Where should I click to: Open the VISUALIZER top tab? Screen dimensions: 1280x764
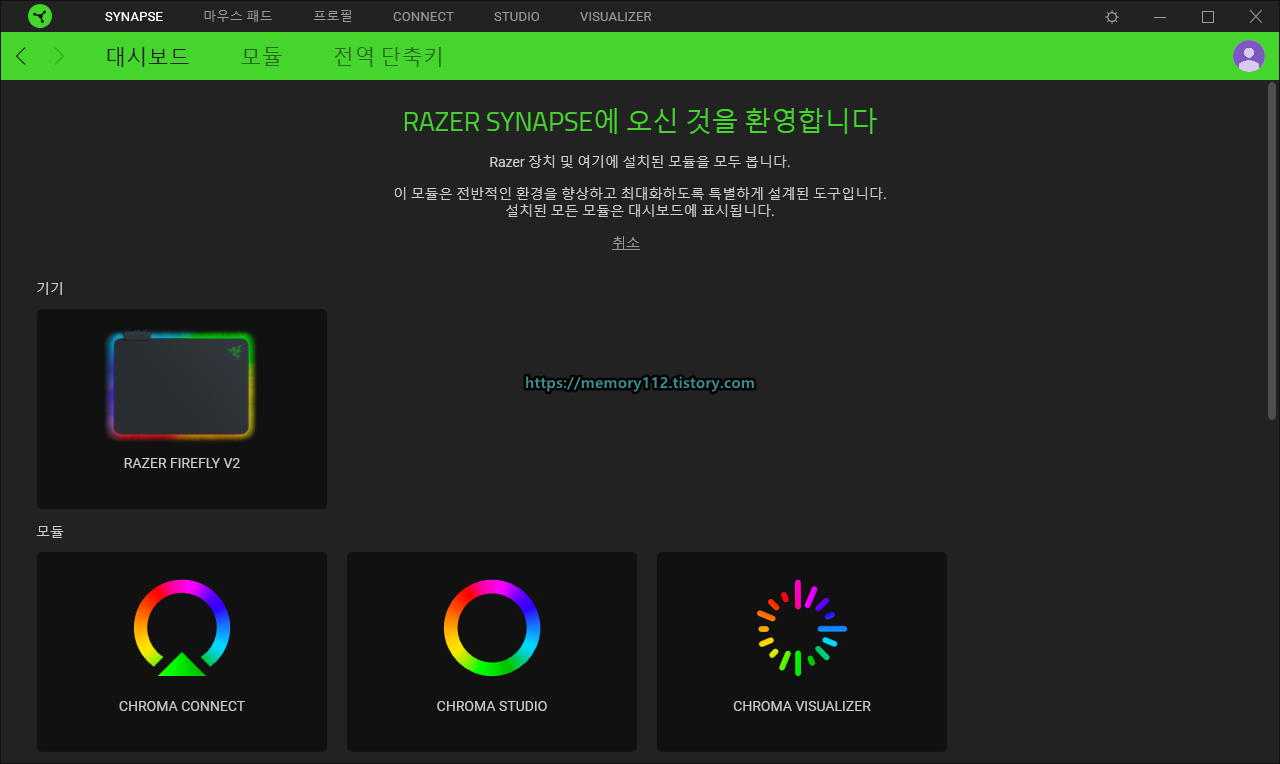[616, 17]
